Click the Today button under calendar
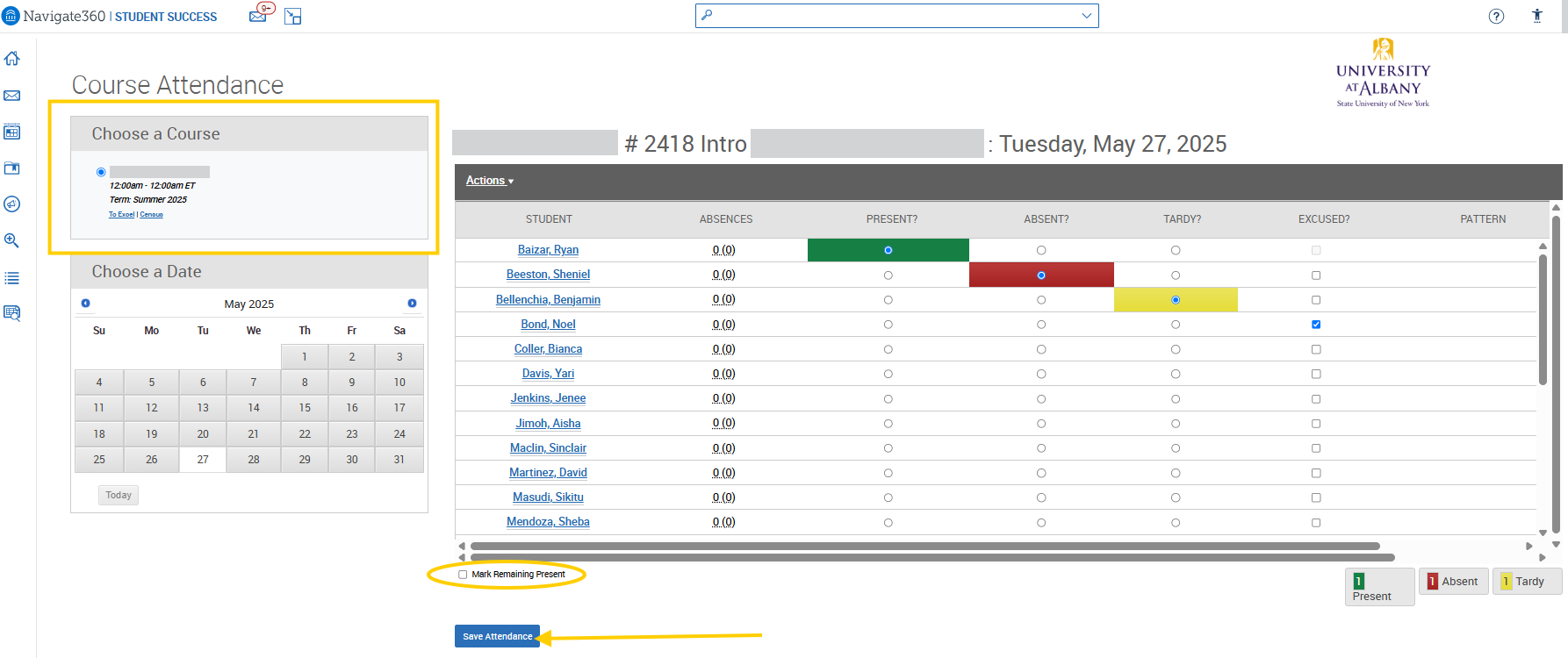Viewport: 1568px width, 658px height. (x=119, y=495)
